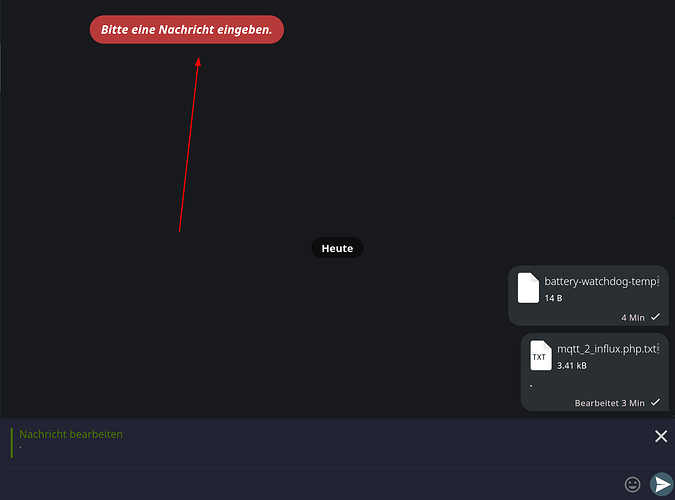Cancel message editing with the X icon
This screenshot has width=675, height=500.
660,436
